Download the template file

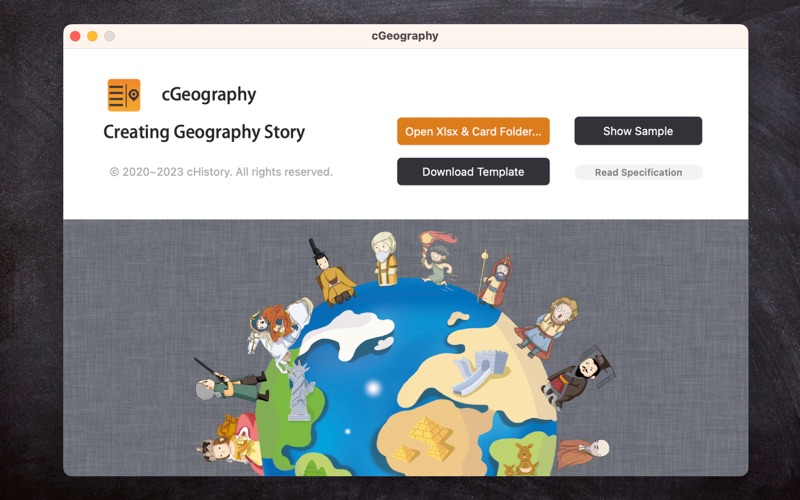[473, 171]
